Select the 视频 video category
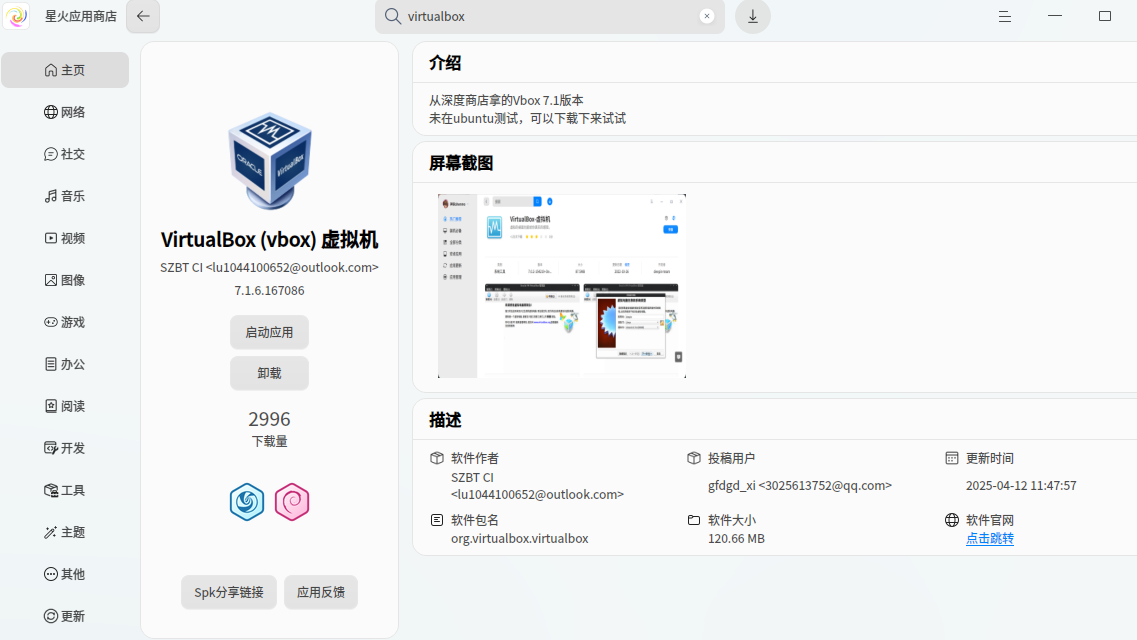Screen dimensions: 1137x640 pyautogui.click(x=65, y=238)
